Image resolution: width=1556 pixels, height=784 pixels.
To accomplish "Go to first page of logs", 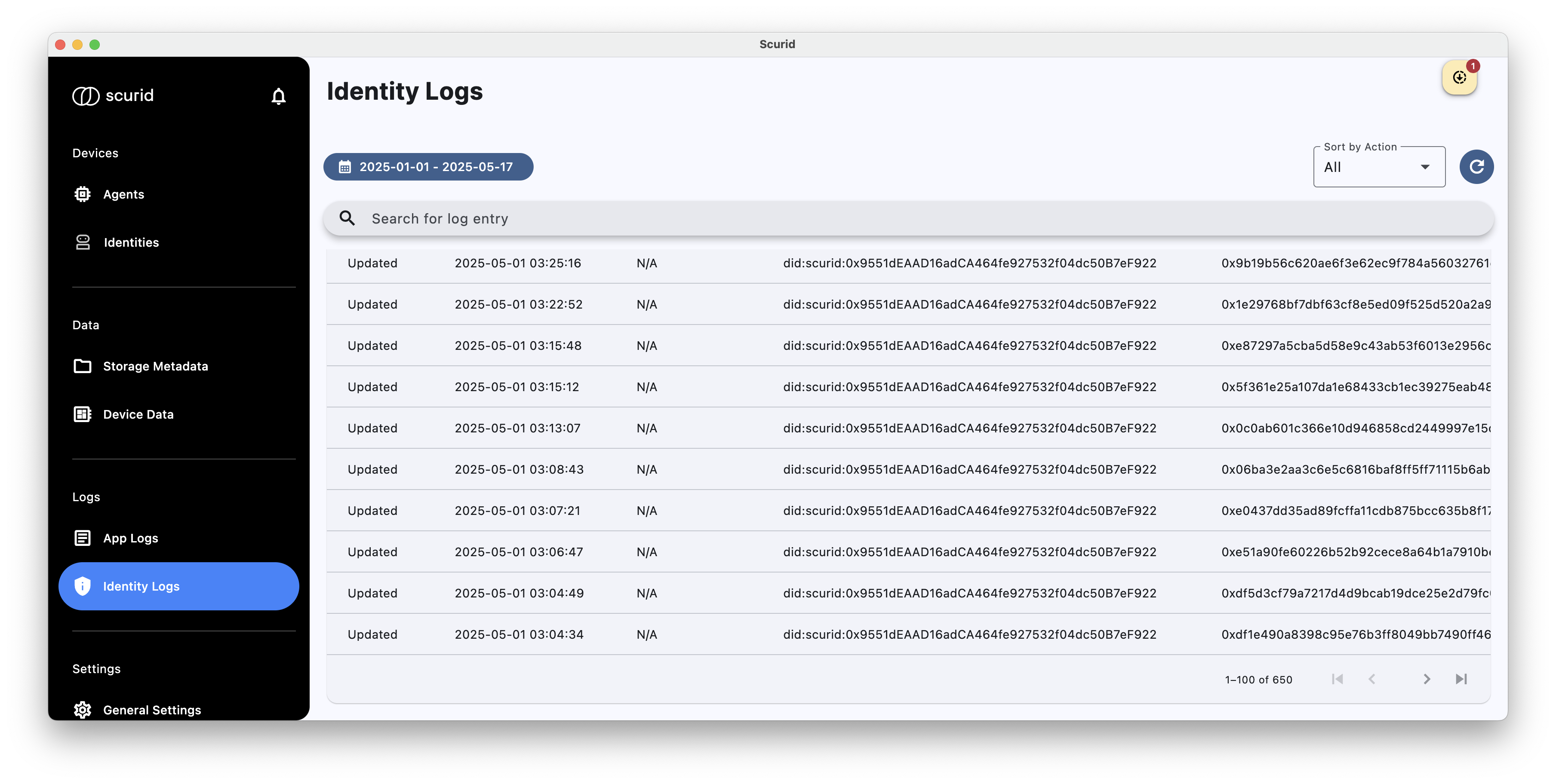I will [x=1338, y=679].
